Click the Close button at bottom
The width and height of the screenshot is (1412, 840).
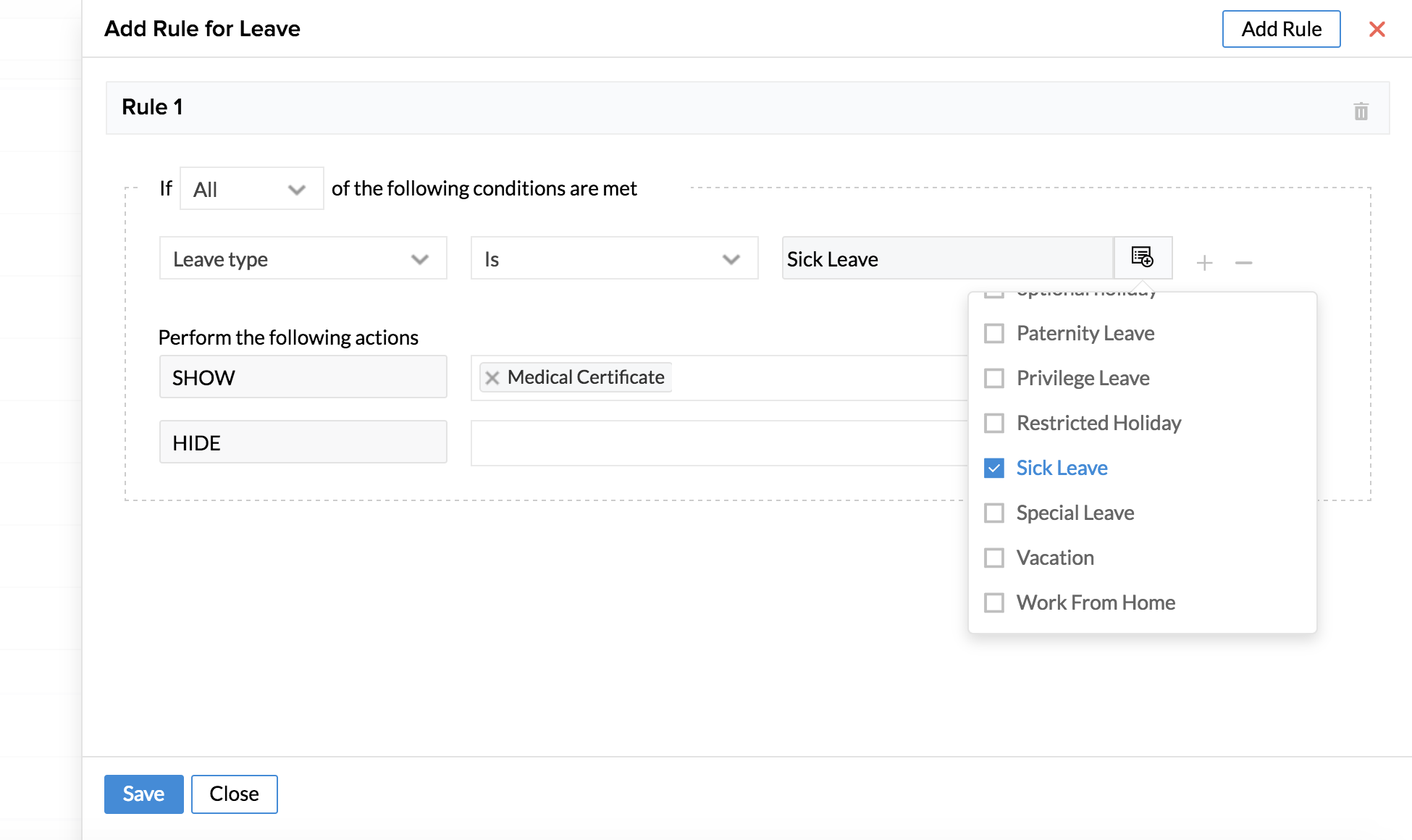tap(234, 794)
